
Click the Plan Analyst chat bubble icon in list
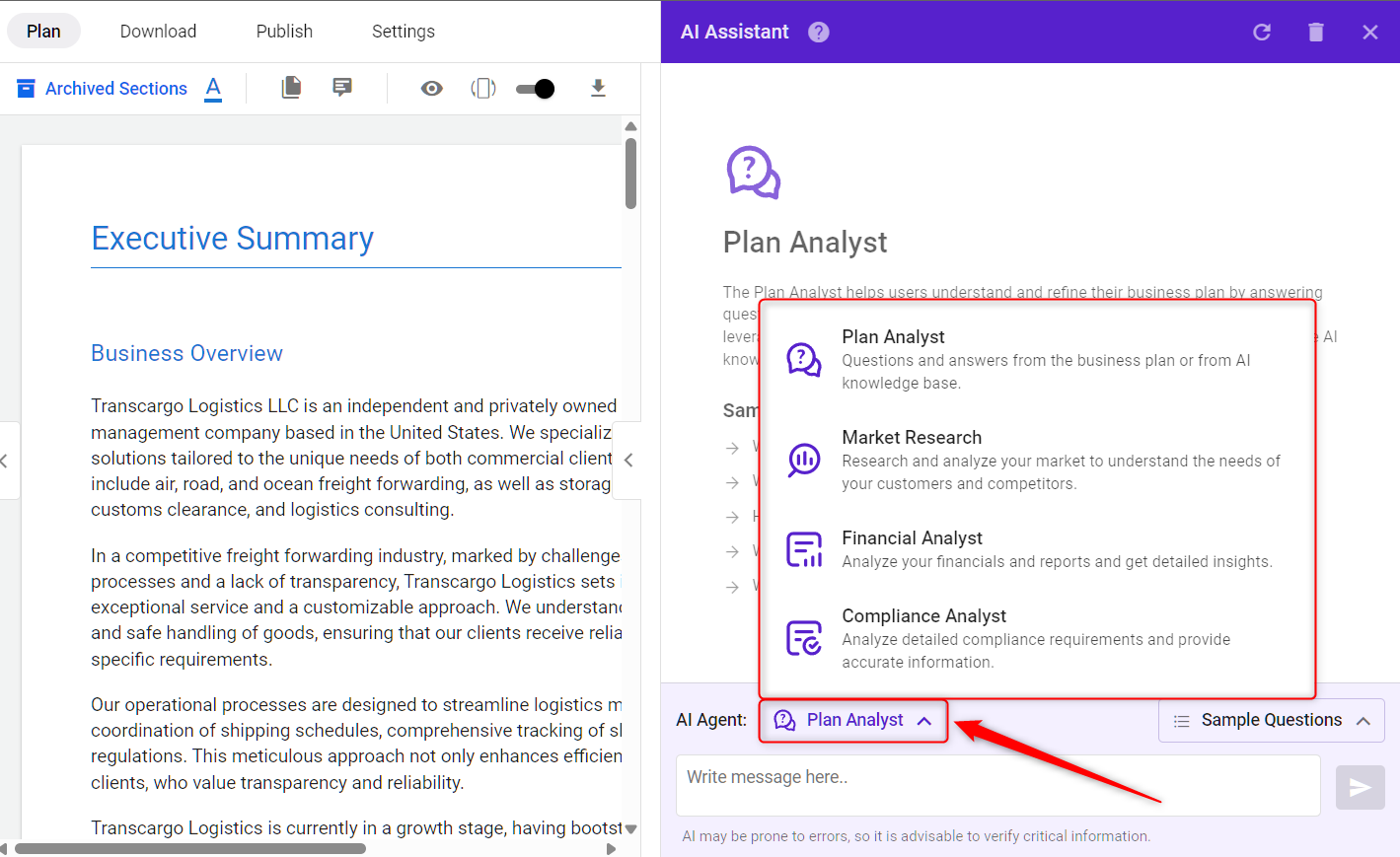pos(804,360)
